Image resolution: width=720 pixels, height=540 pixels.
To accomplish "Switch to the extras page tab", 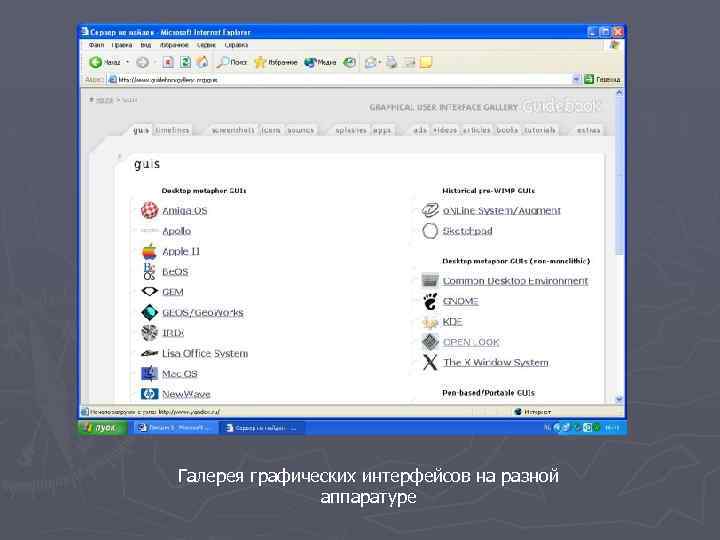I will [x=588, y=130].
